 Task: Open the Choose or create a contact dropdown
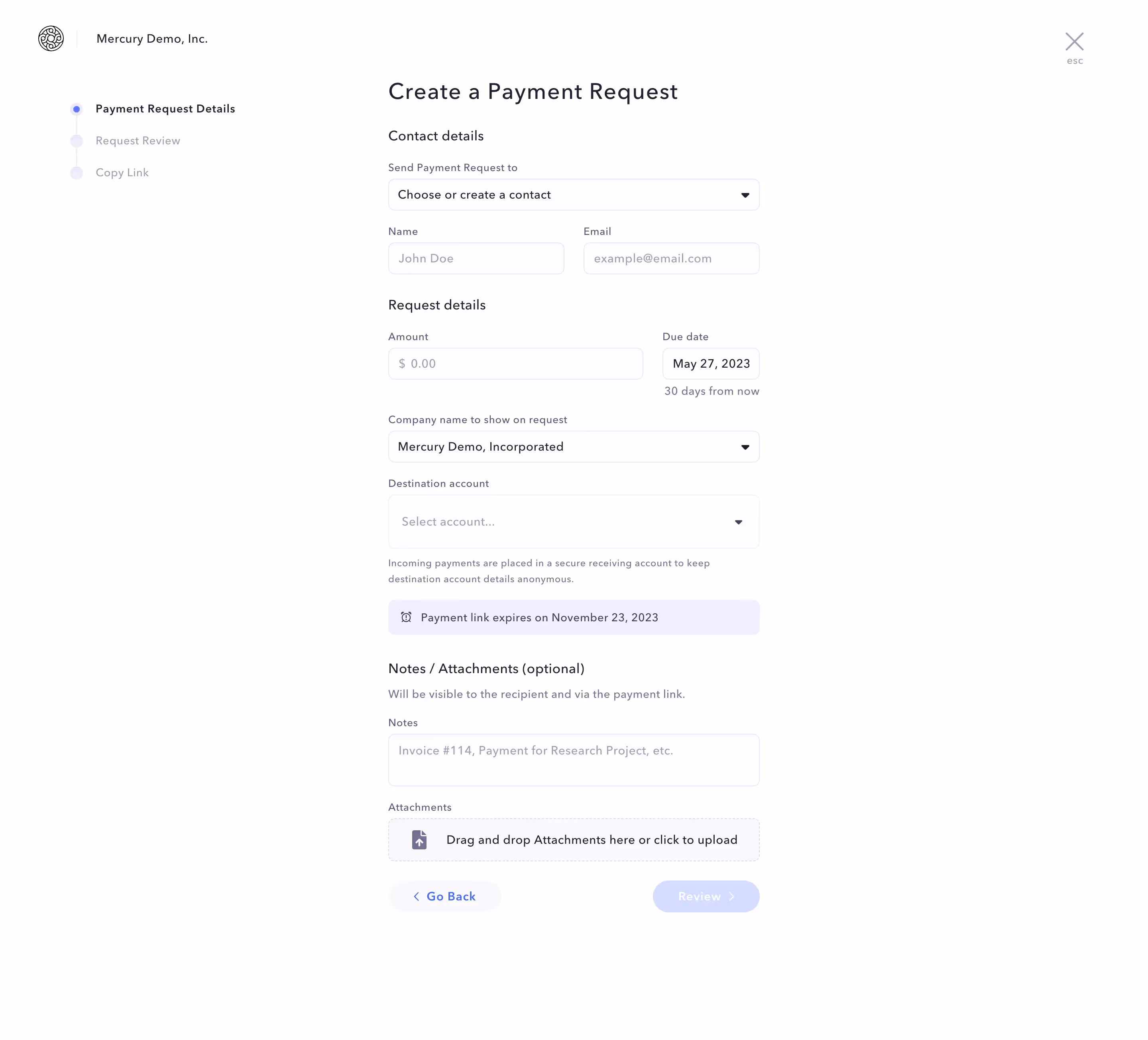pos(574,195)
